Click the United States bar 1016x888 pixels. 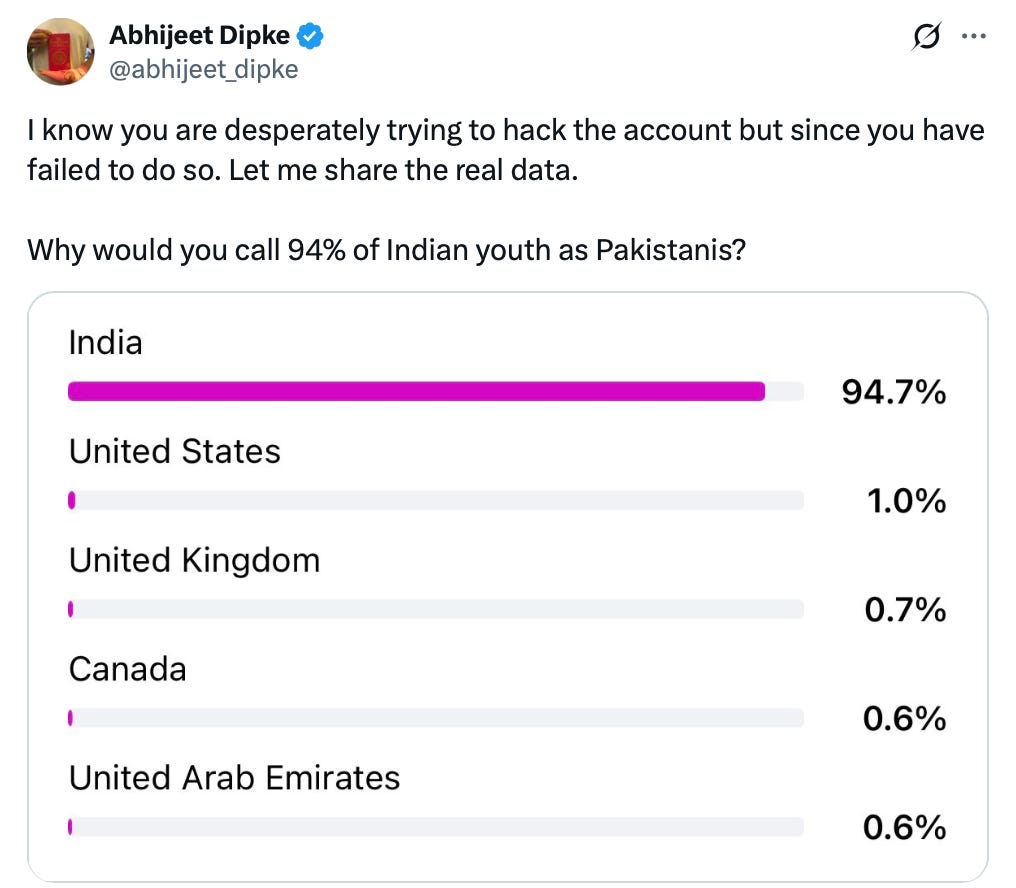pyautogui.click(x=435, y=500)
